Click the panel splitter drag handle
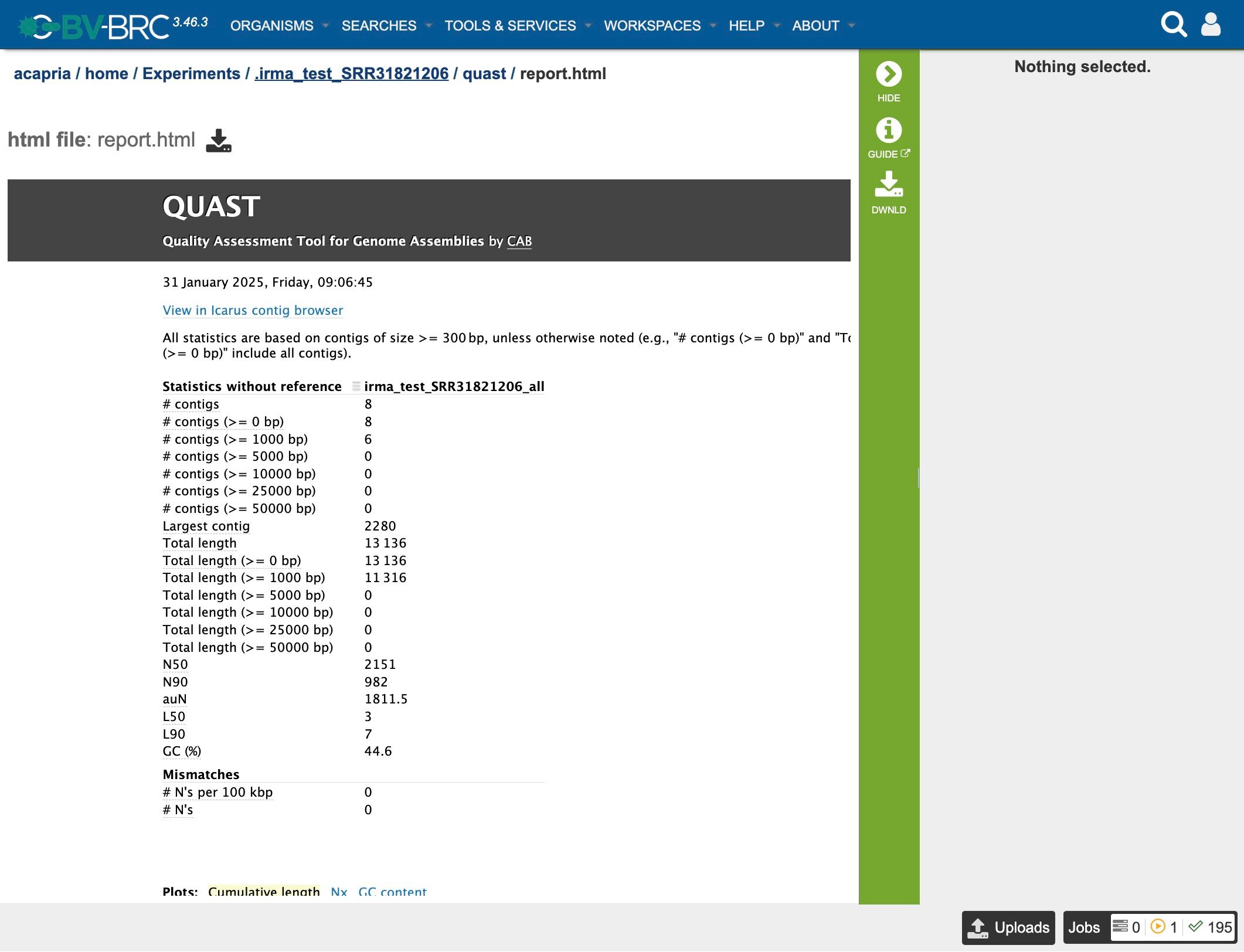Screen dimensions: 1244x952 point(918,478)
